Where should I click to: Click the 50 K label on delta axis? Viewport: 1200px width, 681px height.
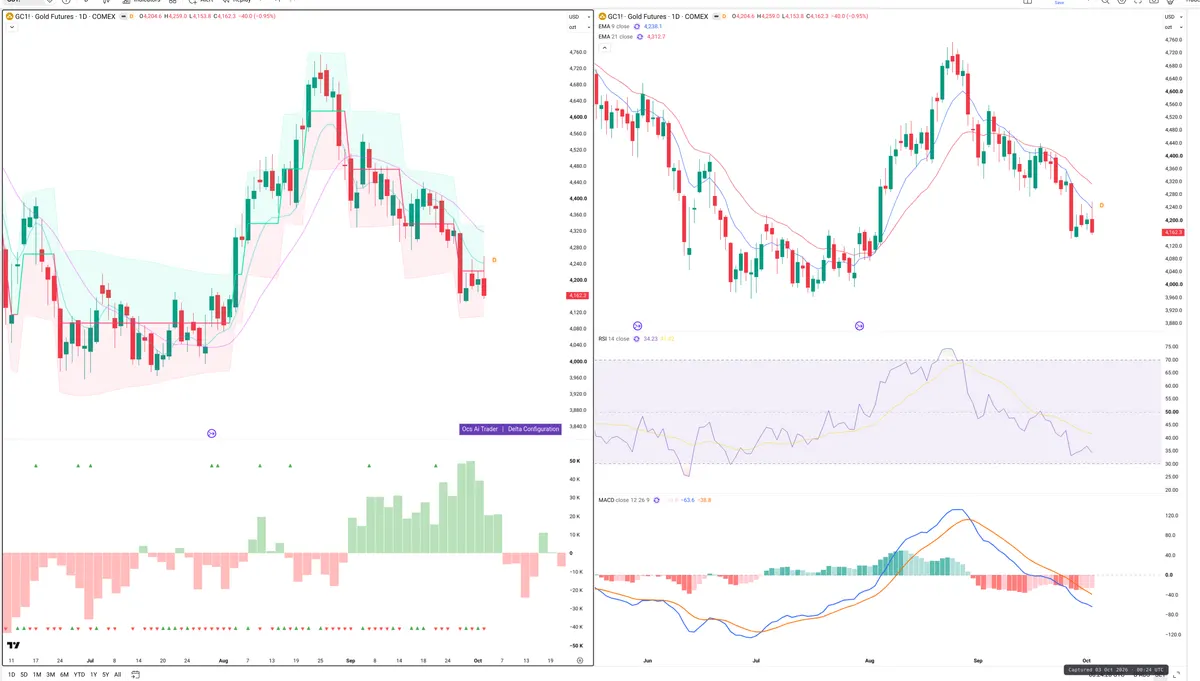[x=575, y=461]
